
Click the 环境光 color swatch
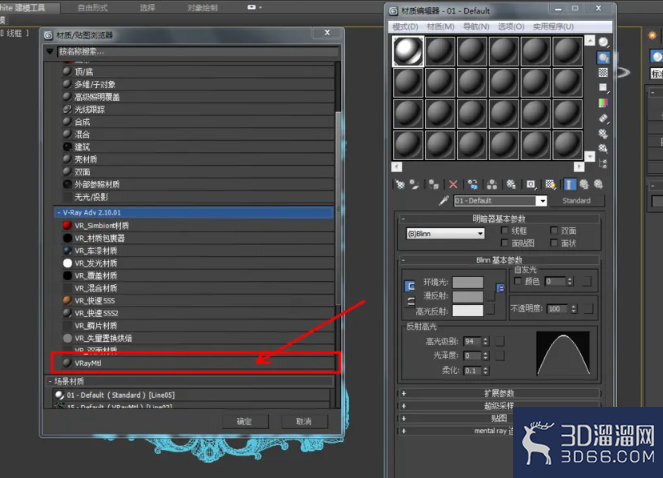[x=468, y=282]
